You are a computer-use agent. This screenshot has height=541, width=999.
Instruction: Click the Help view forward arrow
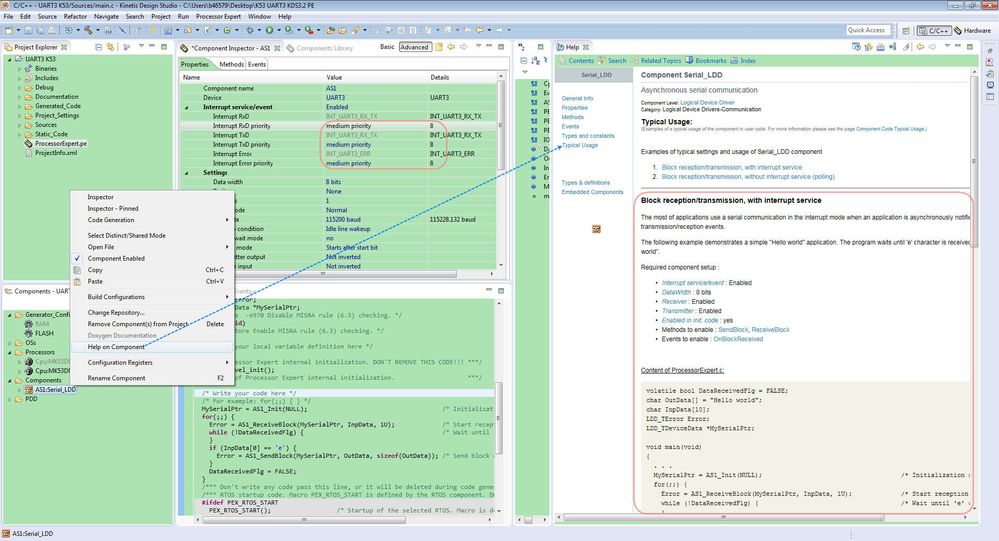coord(932,47)
